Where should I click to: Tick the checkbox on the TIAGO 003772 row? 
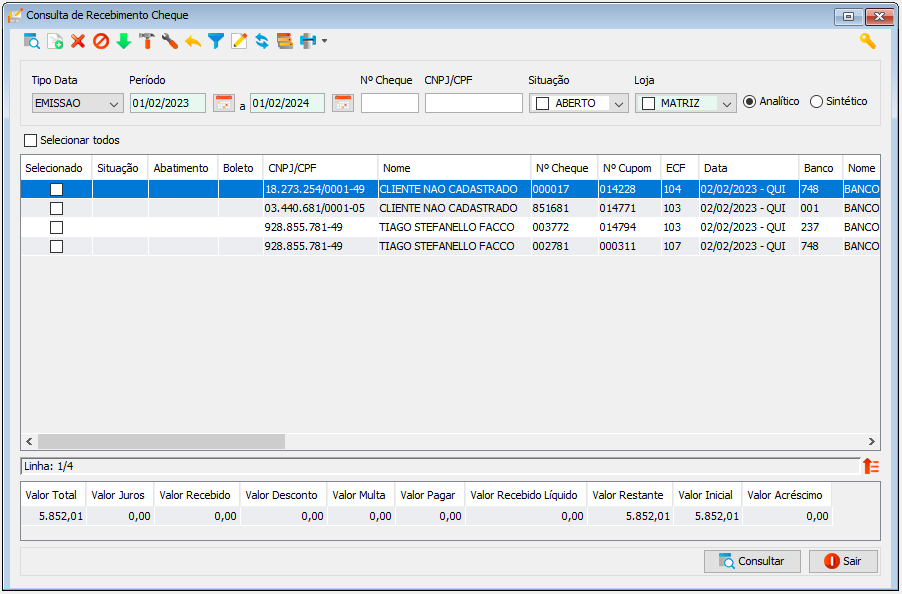point(56,228)
